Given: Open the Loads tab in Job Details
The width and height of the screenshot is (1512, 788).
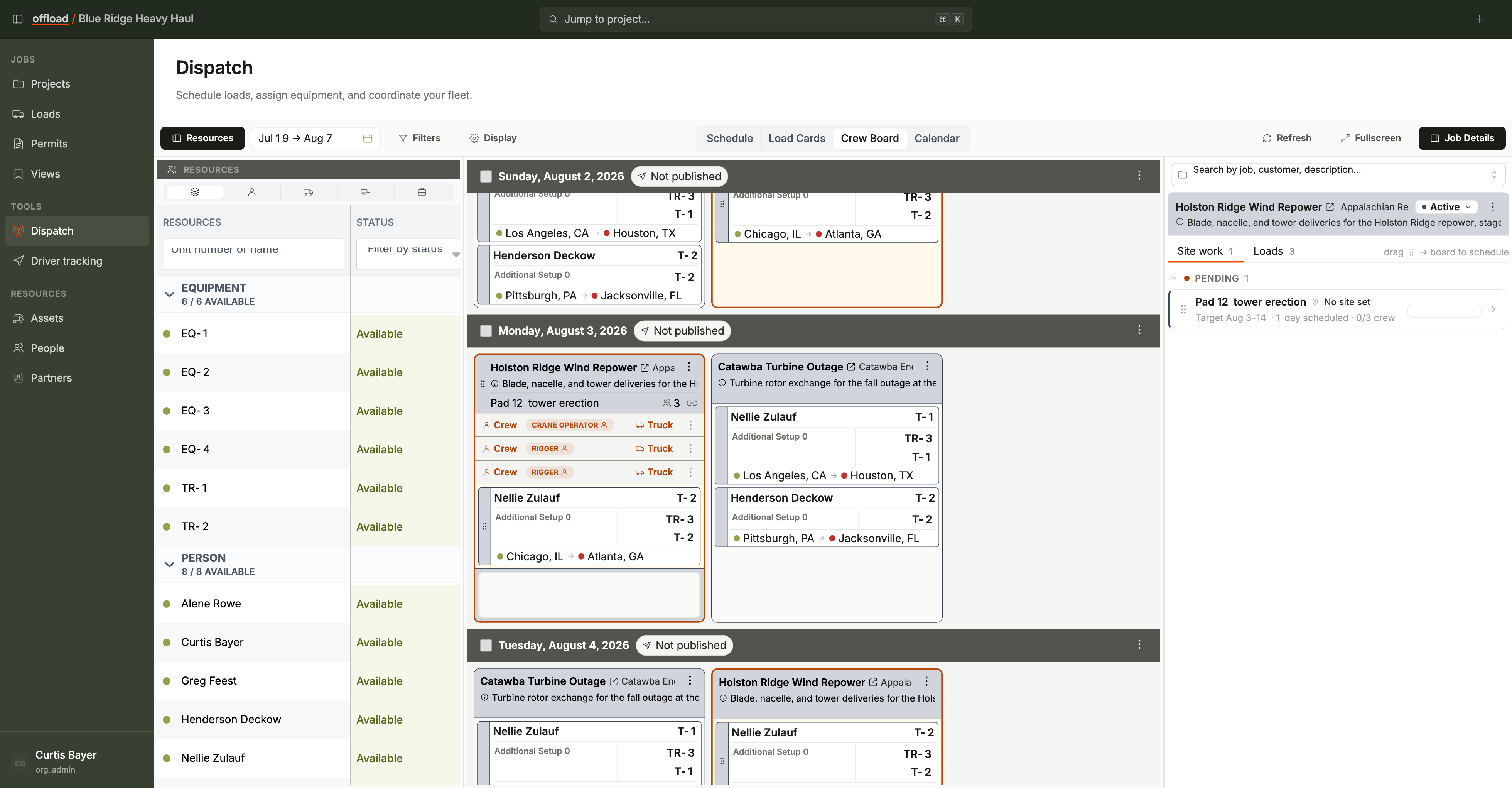Looking at the screenshot, I should [1274, 251].
